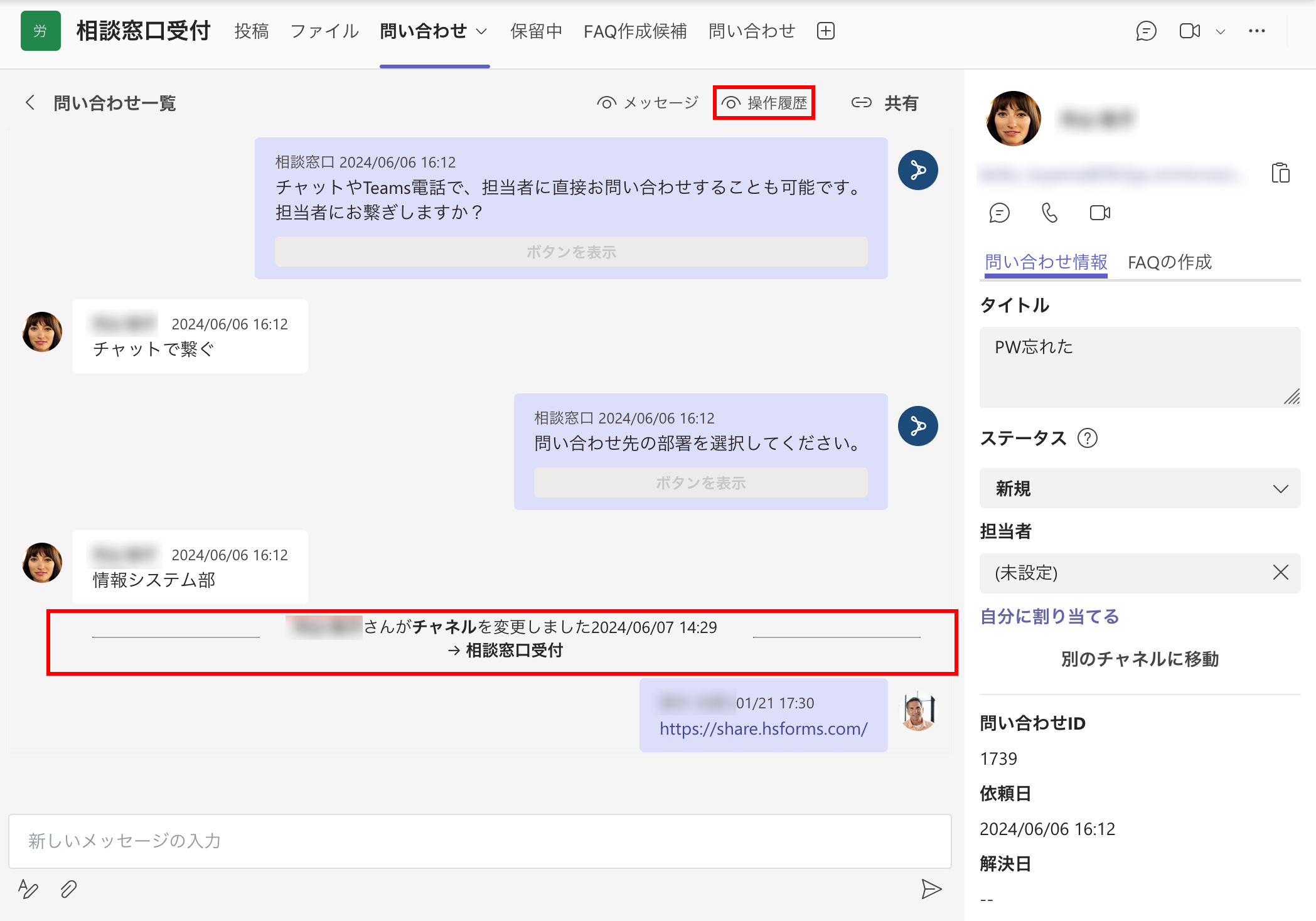Open the ファイル tab
Viewport: 1316px width, 921px height.
[x=324, y=31]
